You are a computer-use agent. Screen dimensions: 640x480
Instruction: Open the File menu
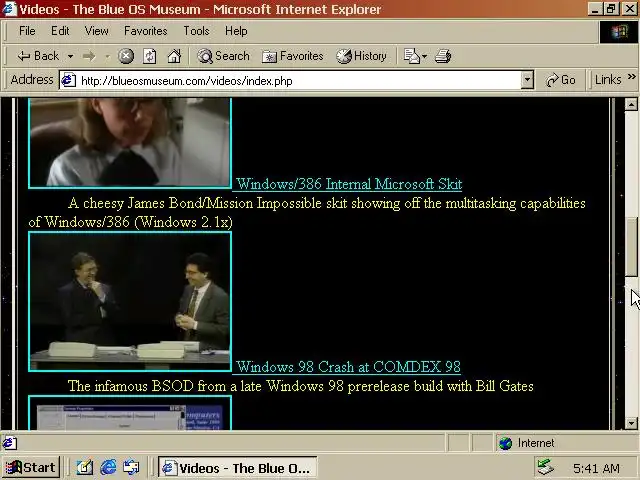point(27,31)
